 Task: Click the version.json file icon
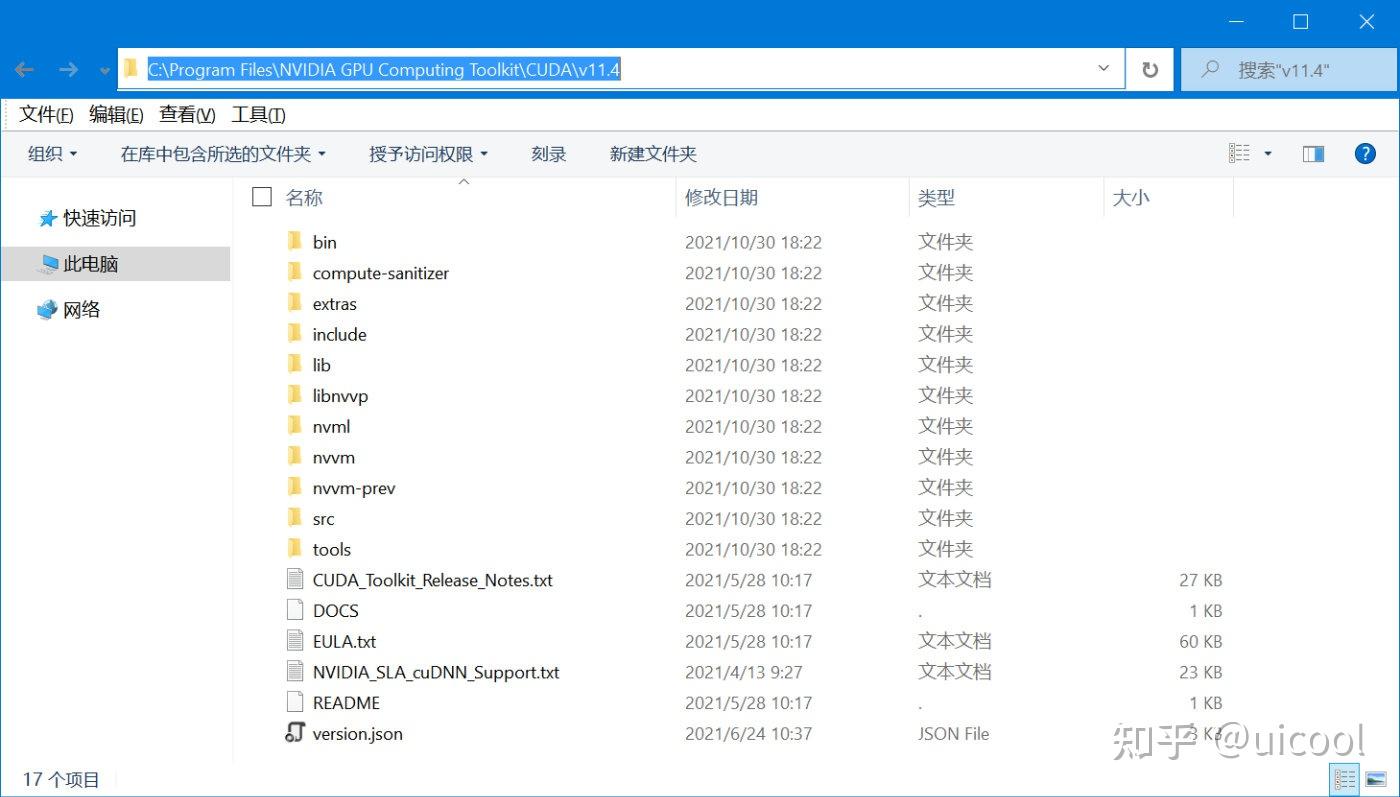pos(294,733)
